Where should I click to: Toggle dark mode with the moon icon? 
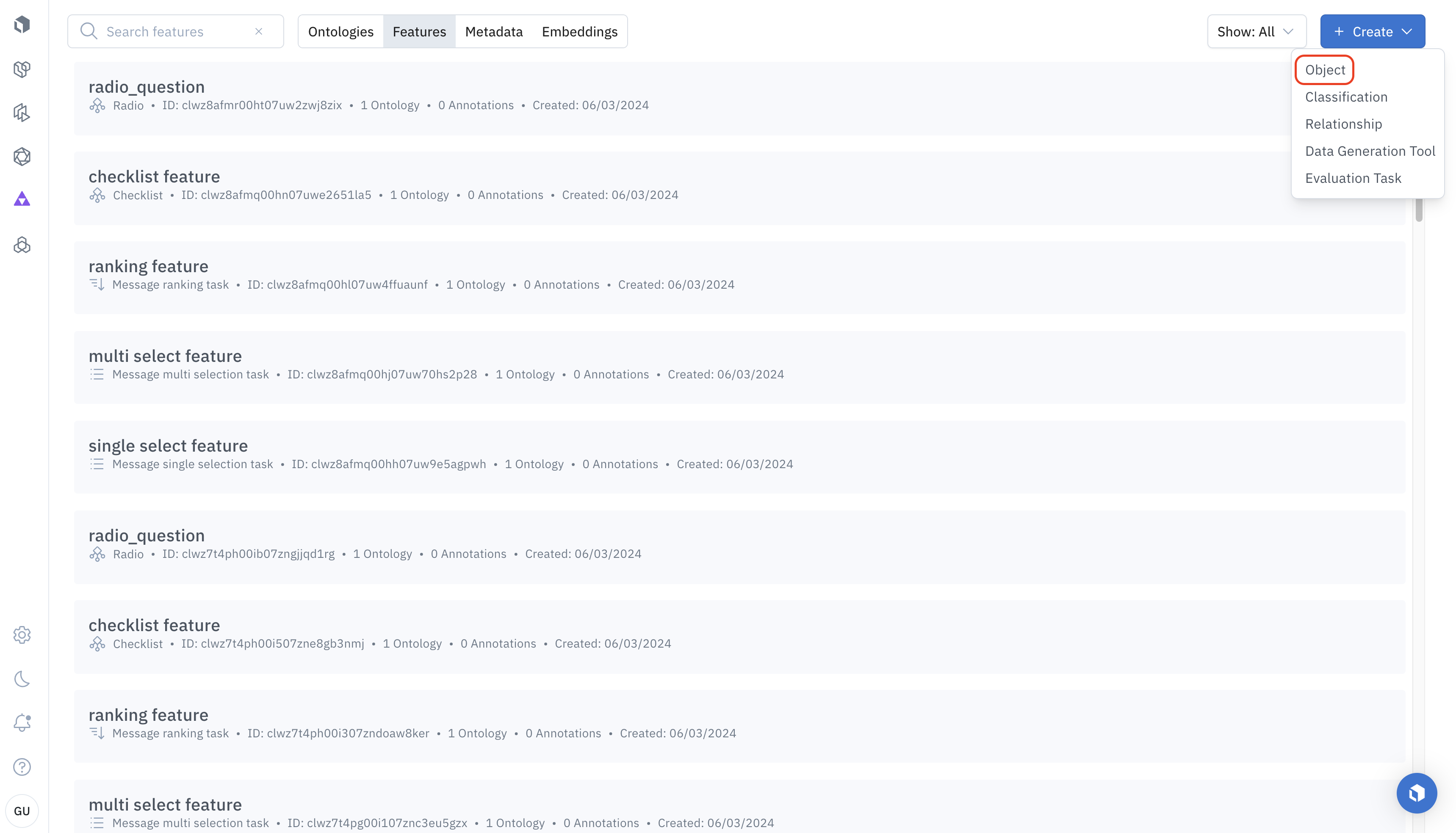pos(22,679)
